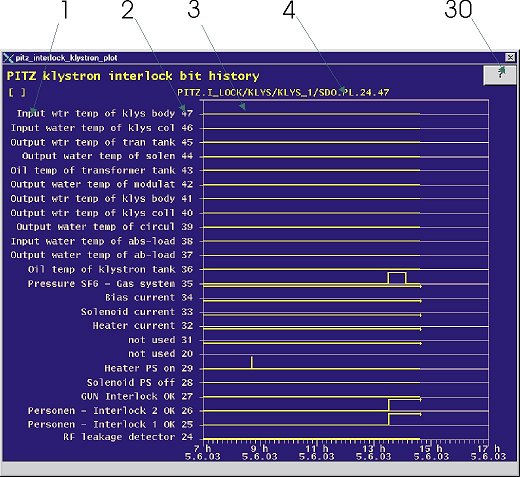Image resolution: width=520 pixels, height=477 pixels.
Task: Select label 'Input water temp of abs-load 38'
Action: click(x=102, y=241)
